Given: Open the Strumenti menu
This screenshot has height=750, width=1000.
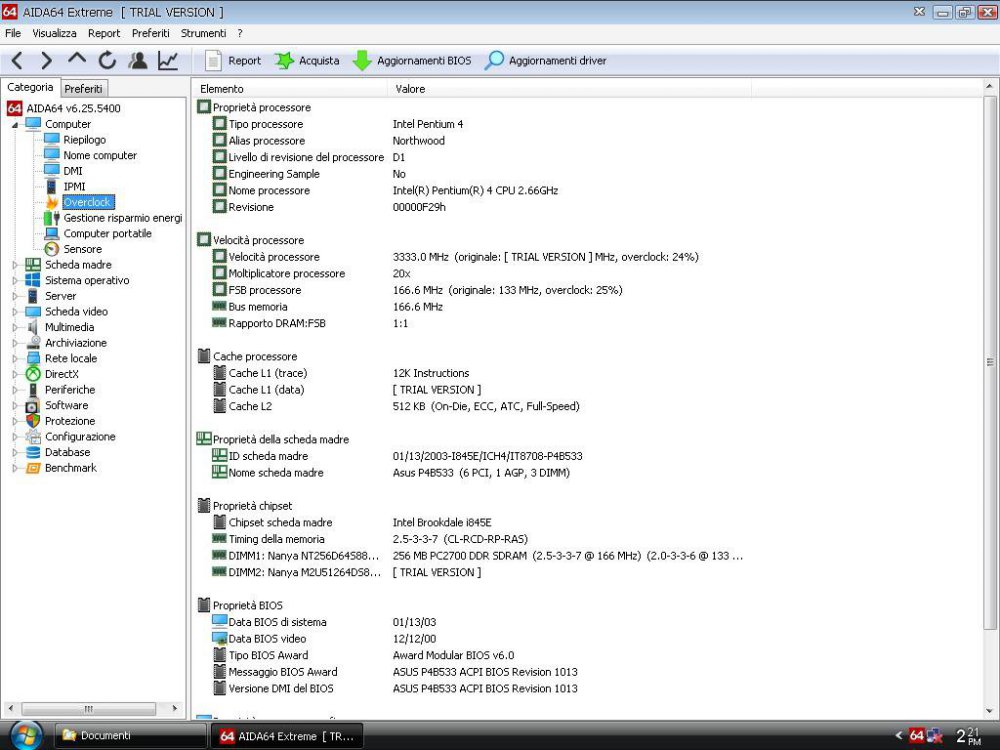Looking at the screenshot, I should tap(203, 32).
